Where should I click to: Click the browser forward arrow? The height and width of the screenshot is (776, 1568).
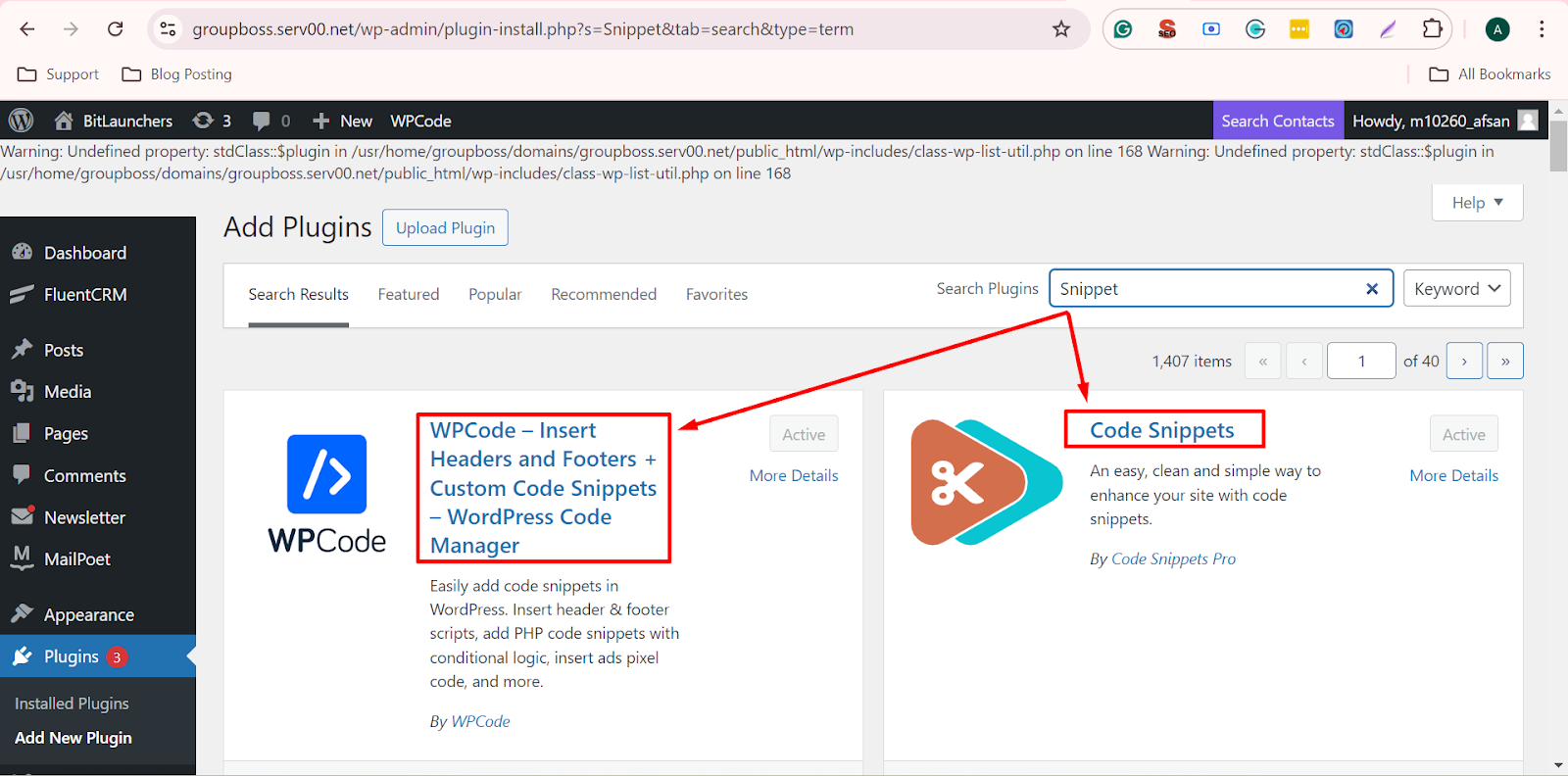[71, 29]
